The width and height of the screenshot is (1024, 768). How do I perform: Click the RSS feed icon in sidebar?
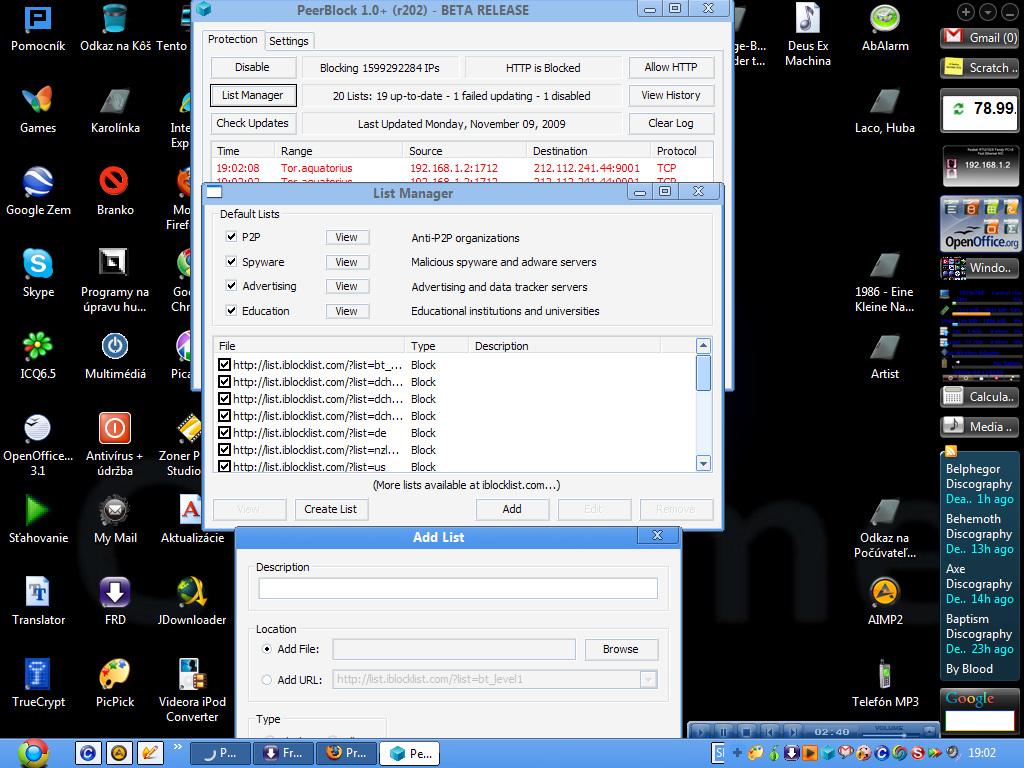coord(951,451)
